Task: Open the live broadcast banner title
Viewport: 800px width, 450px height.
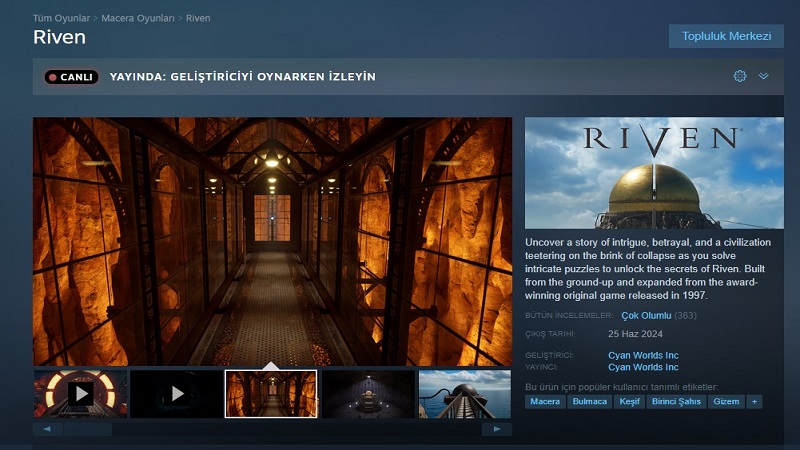Action: [x=242, y=77]
